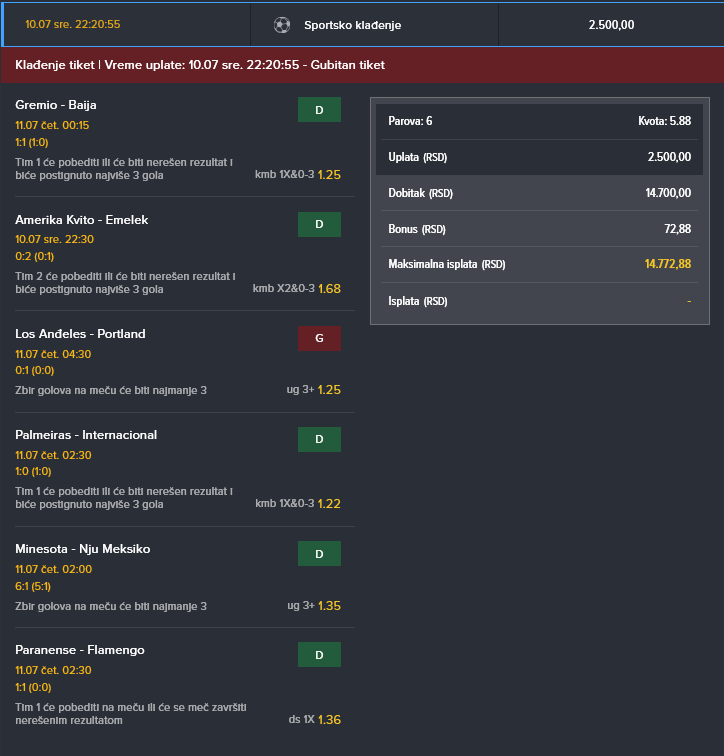Click the ug 3+ 1.35 odds label
This screenshot has width=724, height=756.
pyautogui.click(x=313, y=605)
